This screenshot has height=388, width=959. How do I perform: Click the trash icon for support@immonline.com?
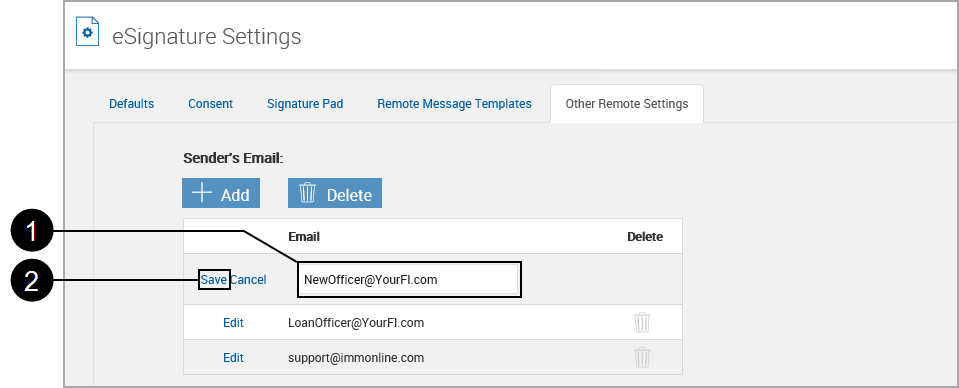pyautogui.click(x=642, y=357)
